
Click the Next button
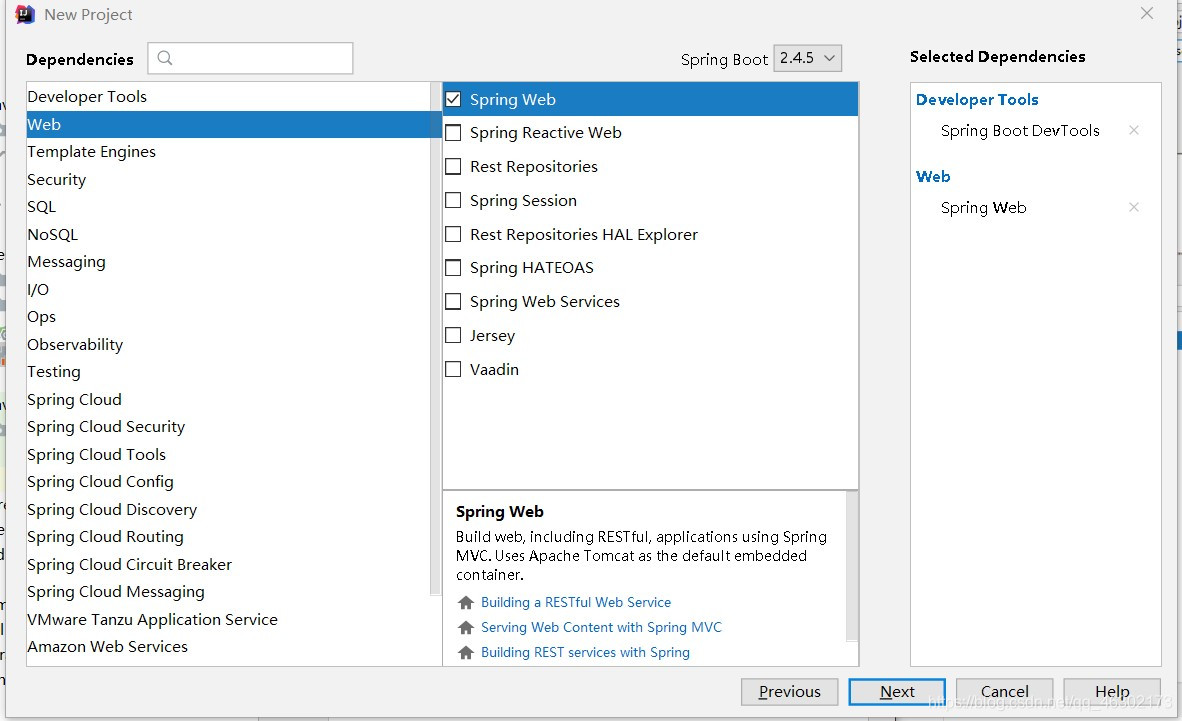(897, 692)
